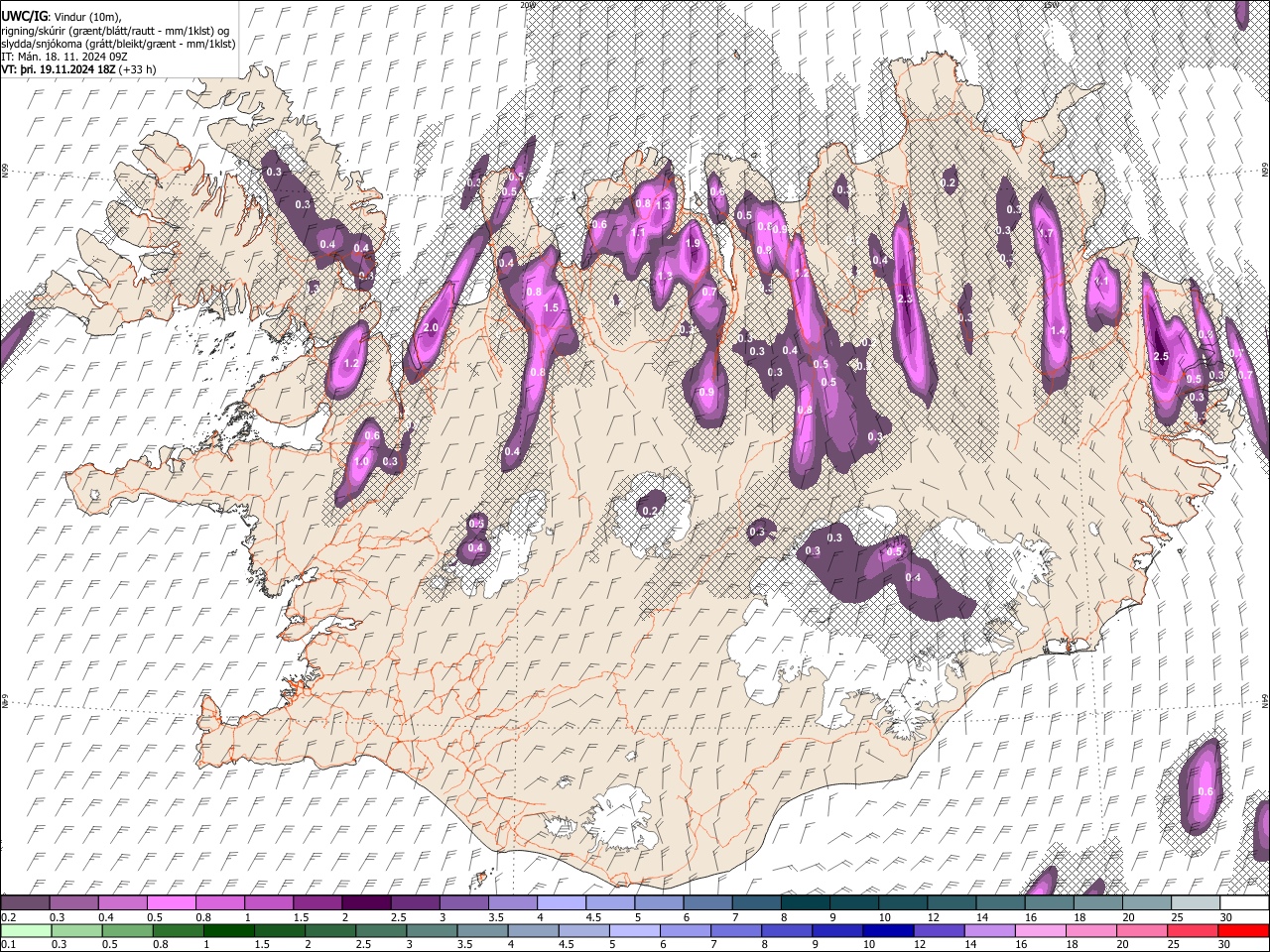Click the 'slydda/snjókoma' legend description line
This screenshot has height=952, width=1270.
tap(118, 45)
